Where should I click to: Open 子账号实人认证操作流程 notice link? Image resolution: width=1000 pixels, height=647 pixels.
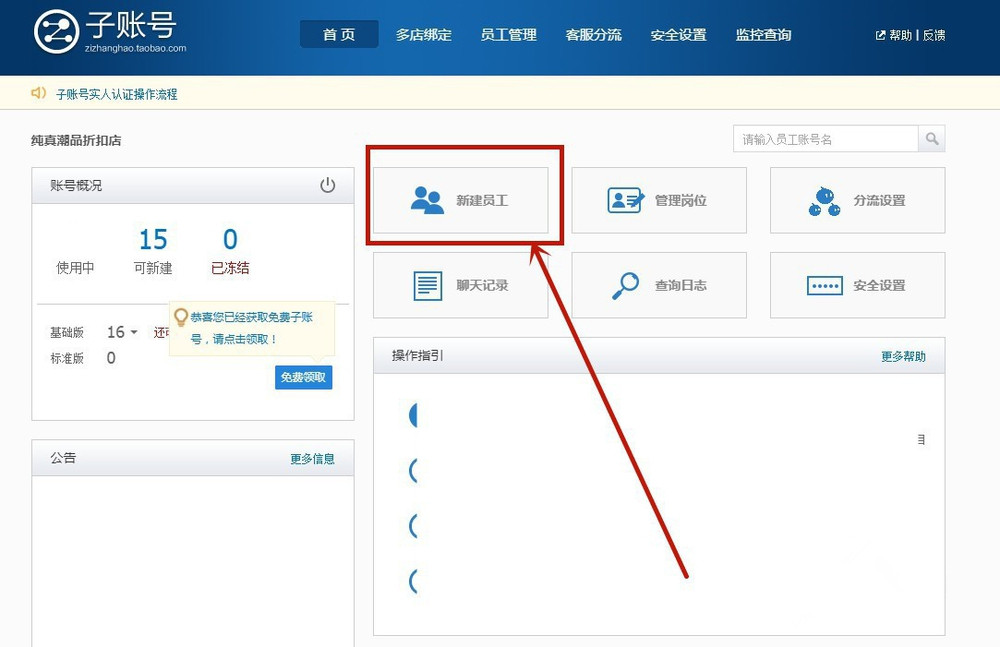point(117,94)
